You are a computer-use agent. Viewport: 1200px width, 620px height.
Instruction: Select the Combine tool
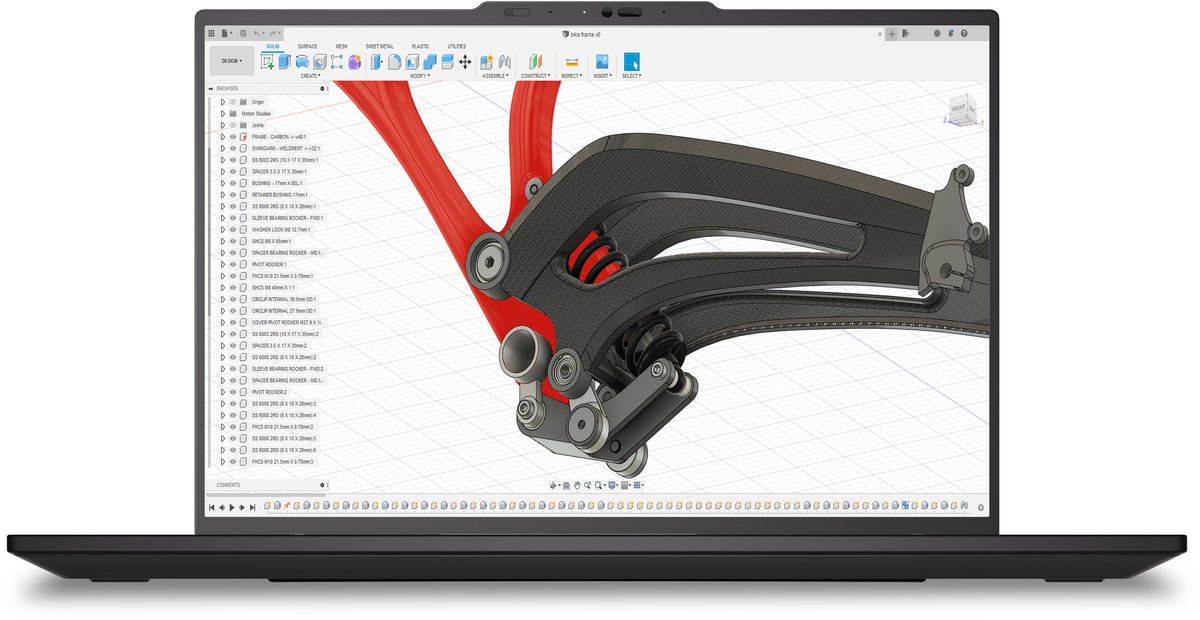(430, 61)
